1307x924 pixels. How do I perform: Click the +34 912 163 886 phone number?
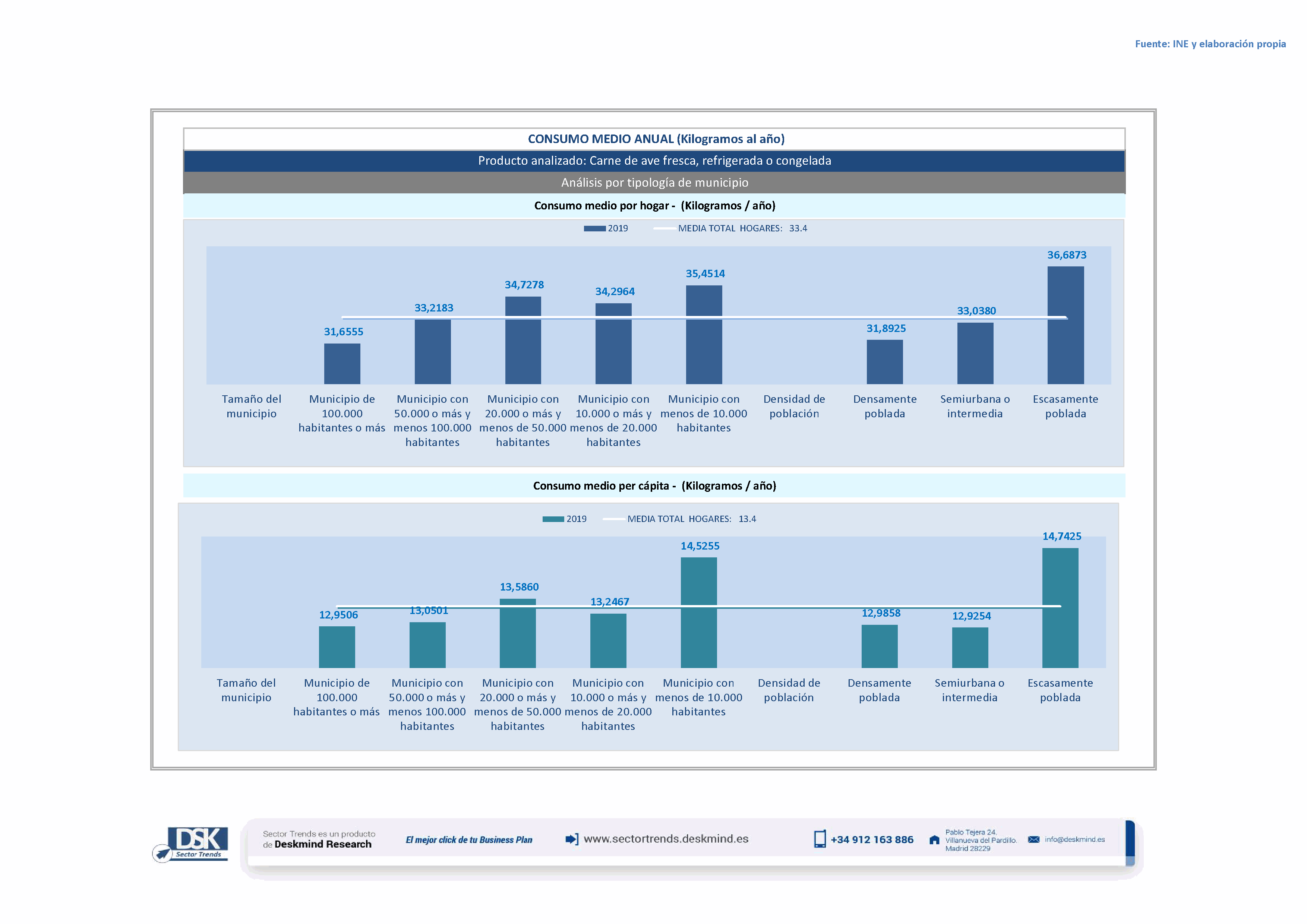[x=872, y=840]
